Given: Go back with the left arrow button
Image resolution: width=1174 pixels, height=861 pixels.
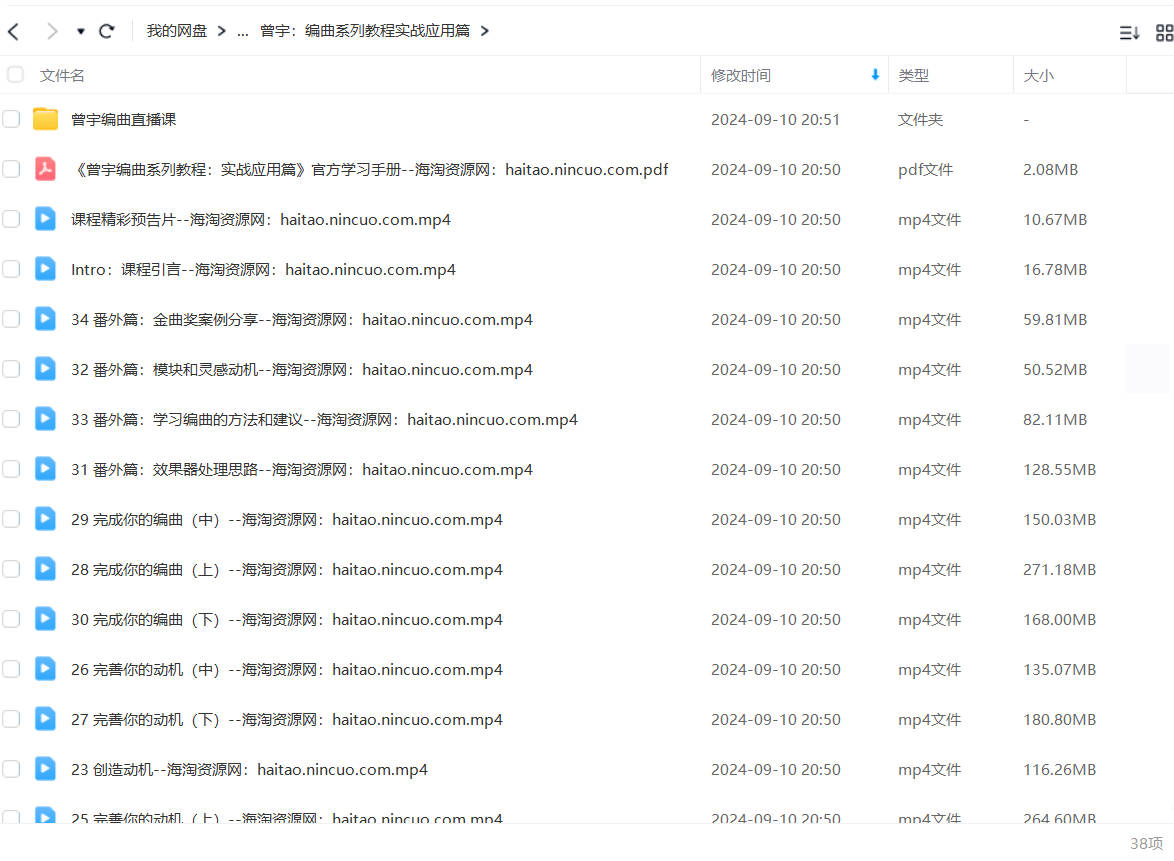Looking at the screenshot, I should coord(13,31).
